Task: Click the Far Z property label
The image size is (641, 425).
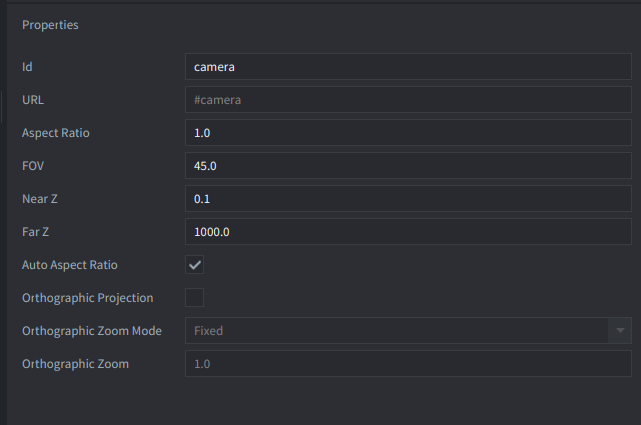Action: point(38,232)
